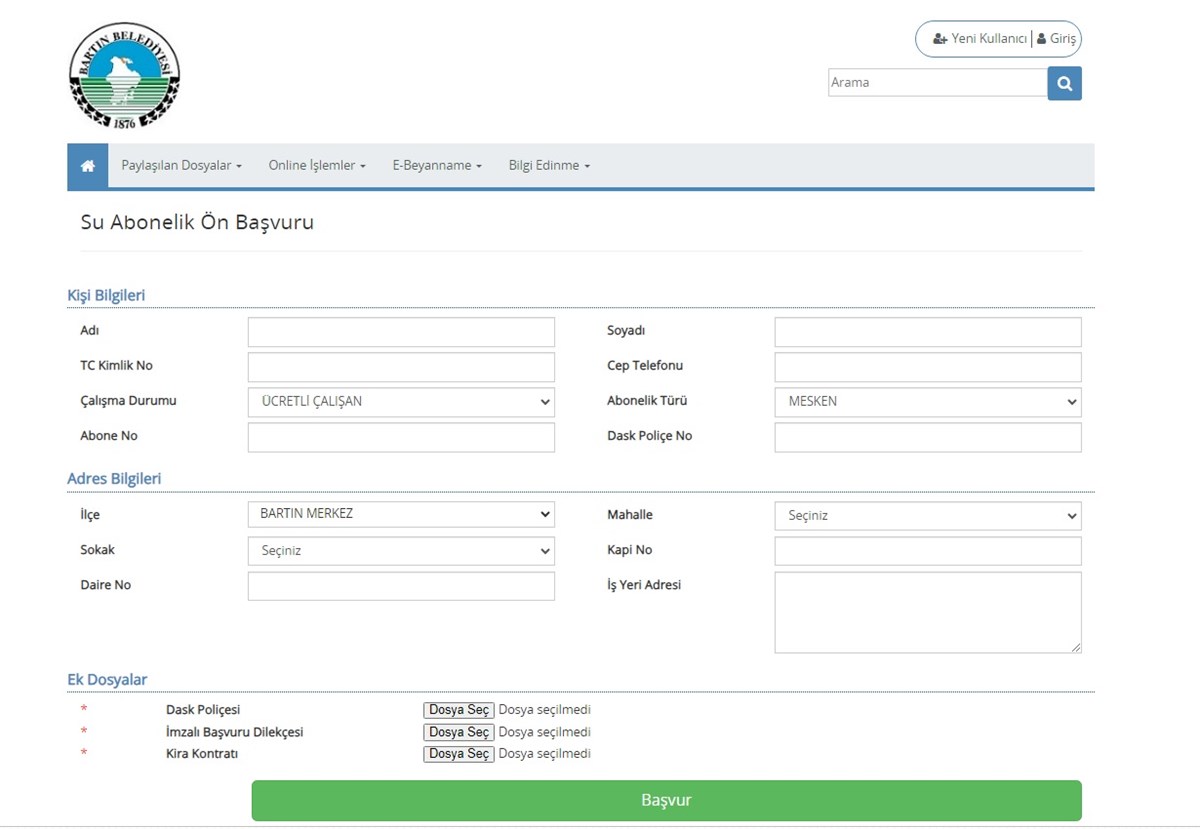The width and height of the screenshot is (1200, 829).
Task: Open Paylaşılan Dosyalar menu
Action: pos(182,166)
